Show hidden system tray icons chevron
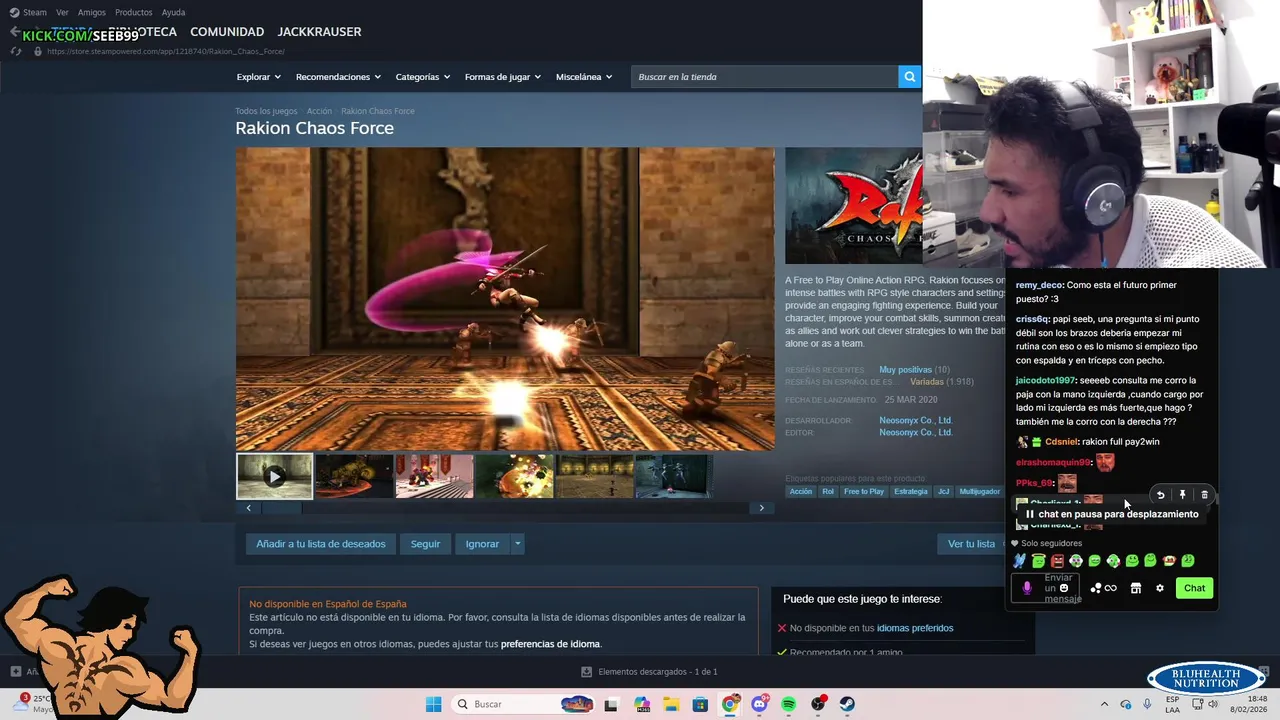 pos(1107,704)
